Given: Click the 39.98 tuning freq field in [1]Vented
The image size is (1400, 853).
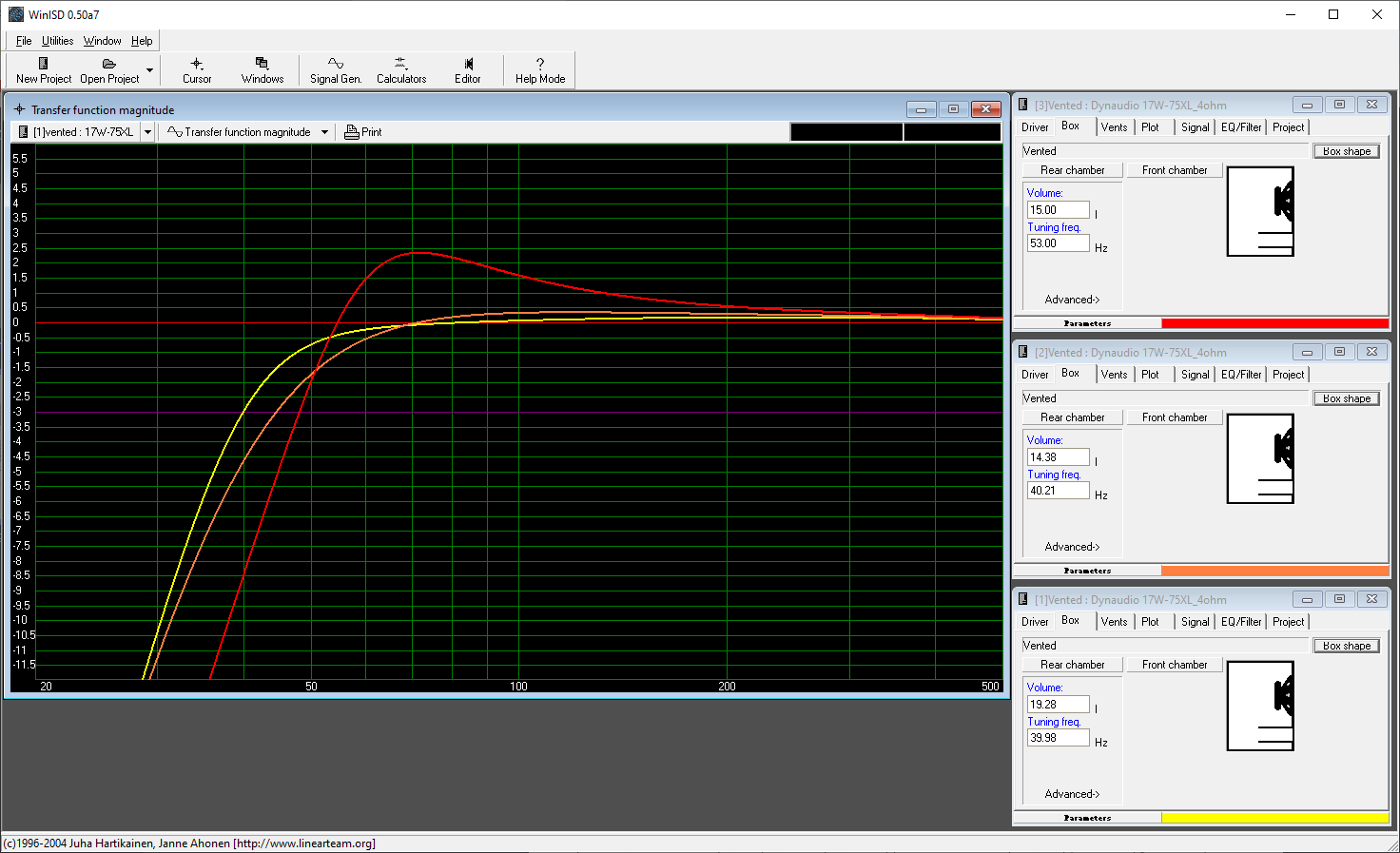Looking at the screenshot, I should click(x=1058, y=738).
